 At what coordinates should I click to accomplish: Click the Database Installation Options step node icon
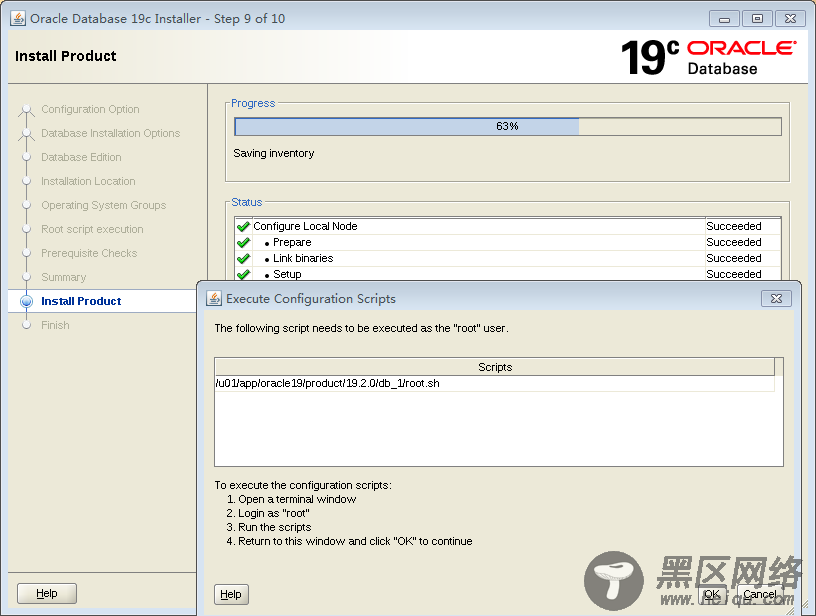(26, 134)
